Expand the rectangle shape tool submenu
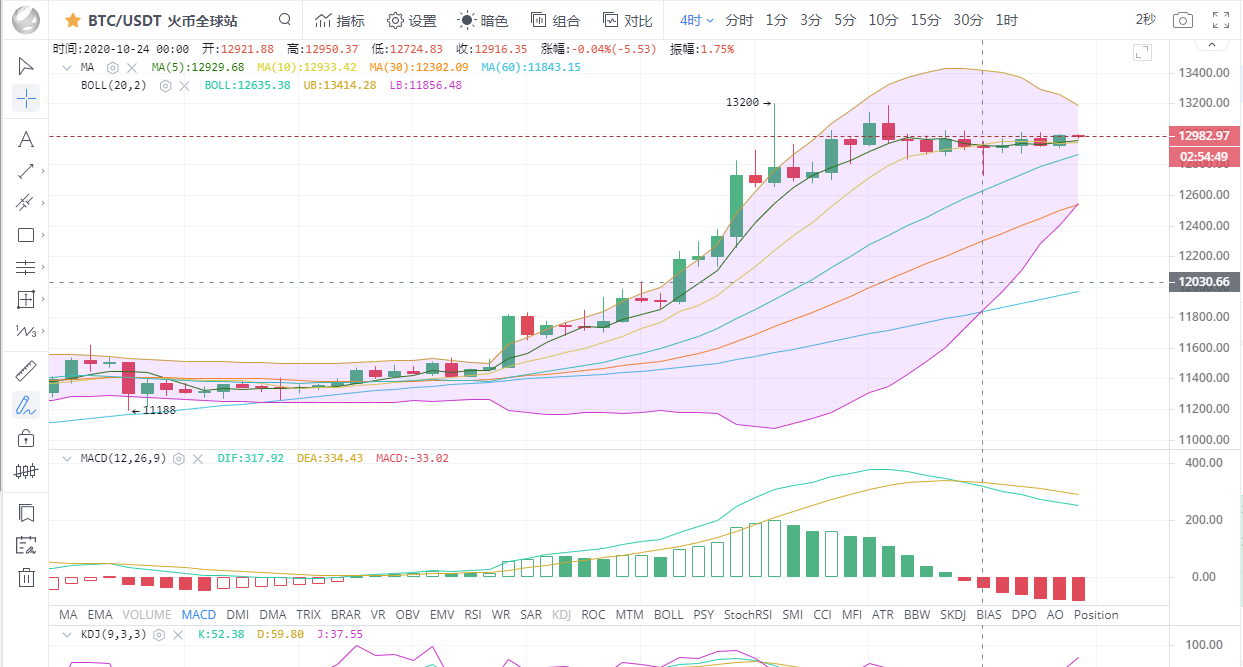 coord(45,236)
